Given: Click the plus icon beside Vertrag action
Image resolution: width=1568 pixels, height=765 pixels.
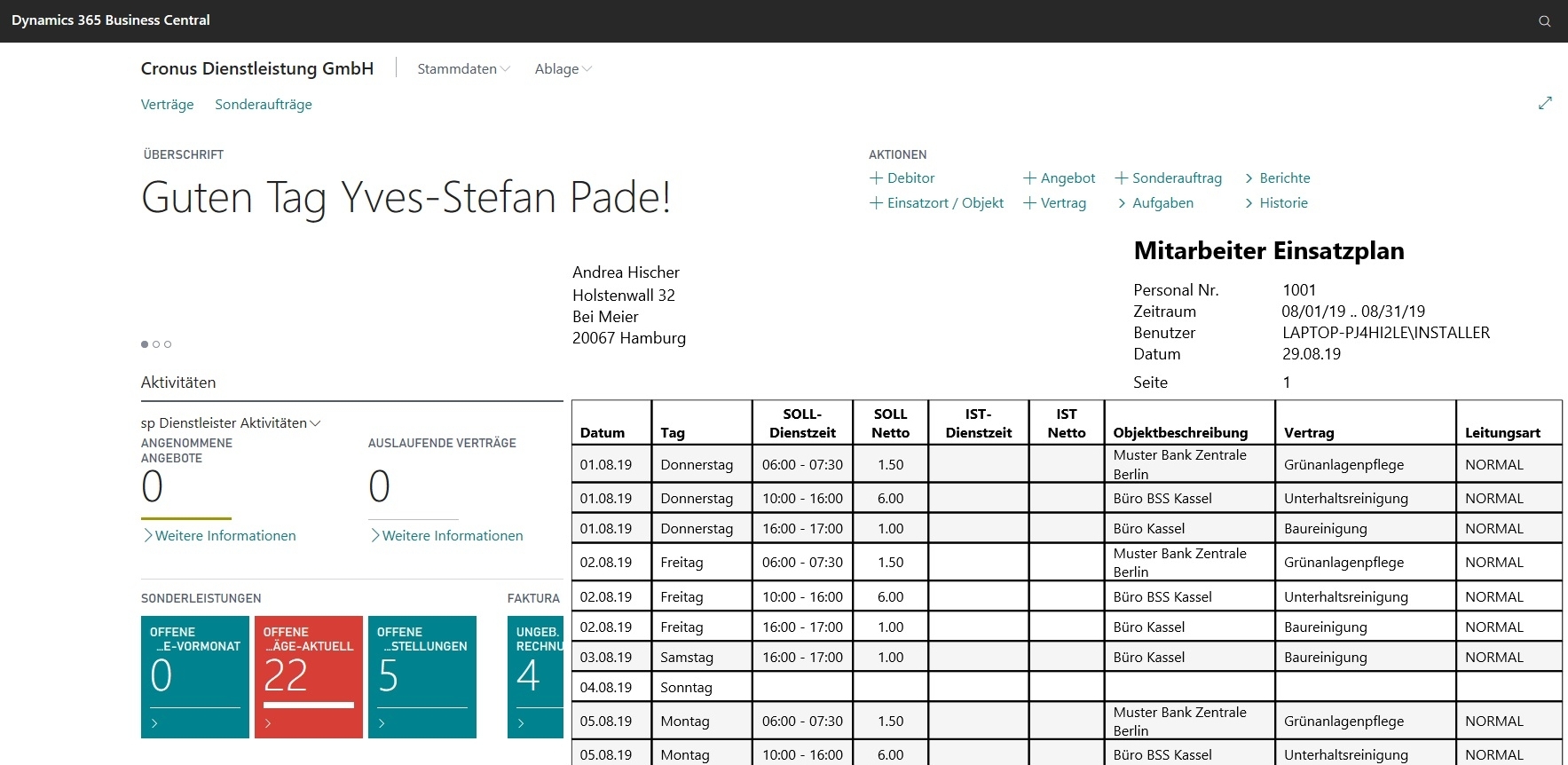Looking at the screenshot, I should coord(1029,203).
